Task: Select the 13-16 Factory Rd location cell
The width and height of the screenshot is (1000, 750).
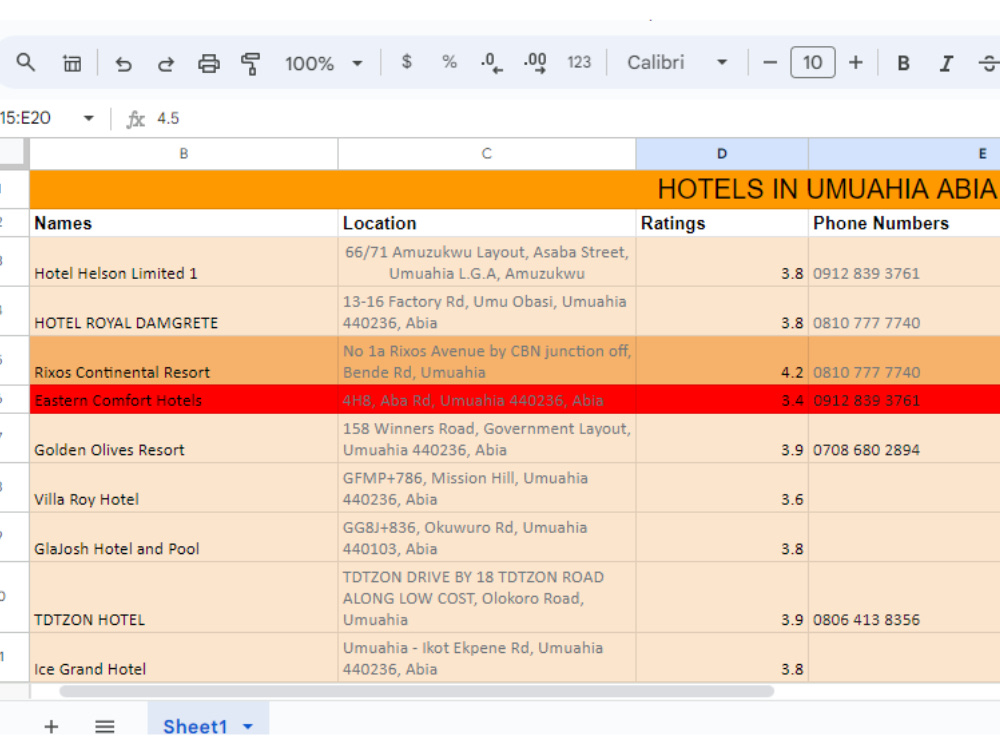Action: [x=487, y=311]
